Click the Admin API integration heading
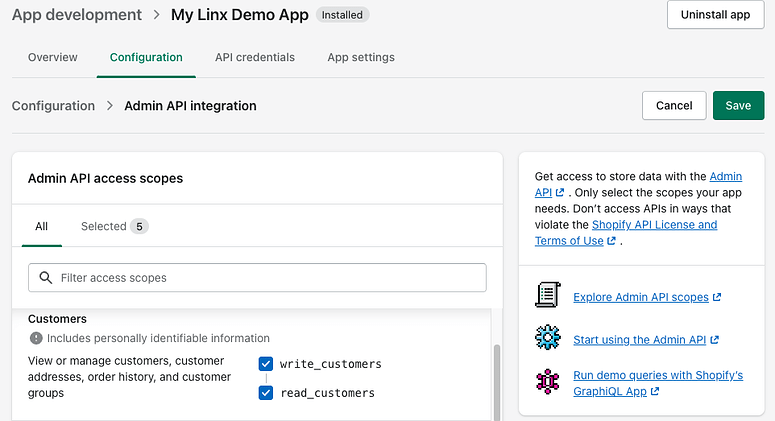The width and height of the screenshot is (775, 421). pos(190,106)
